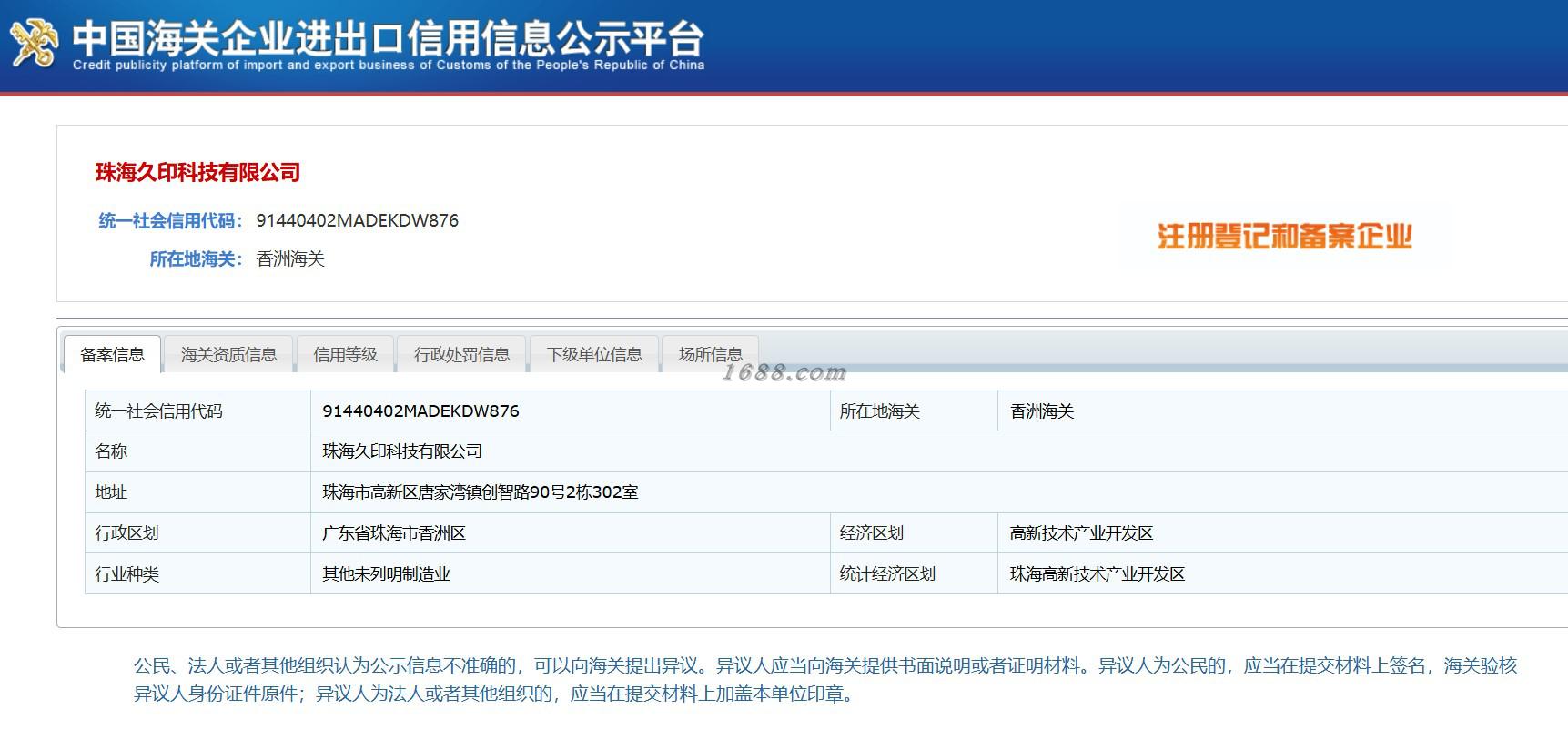1568x740 pixels.
Task: Select the credit code value in the table
Action: click(x=420, y=411)
